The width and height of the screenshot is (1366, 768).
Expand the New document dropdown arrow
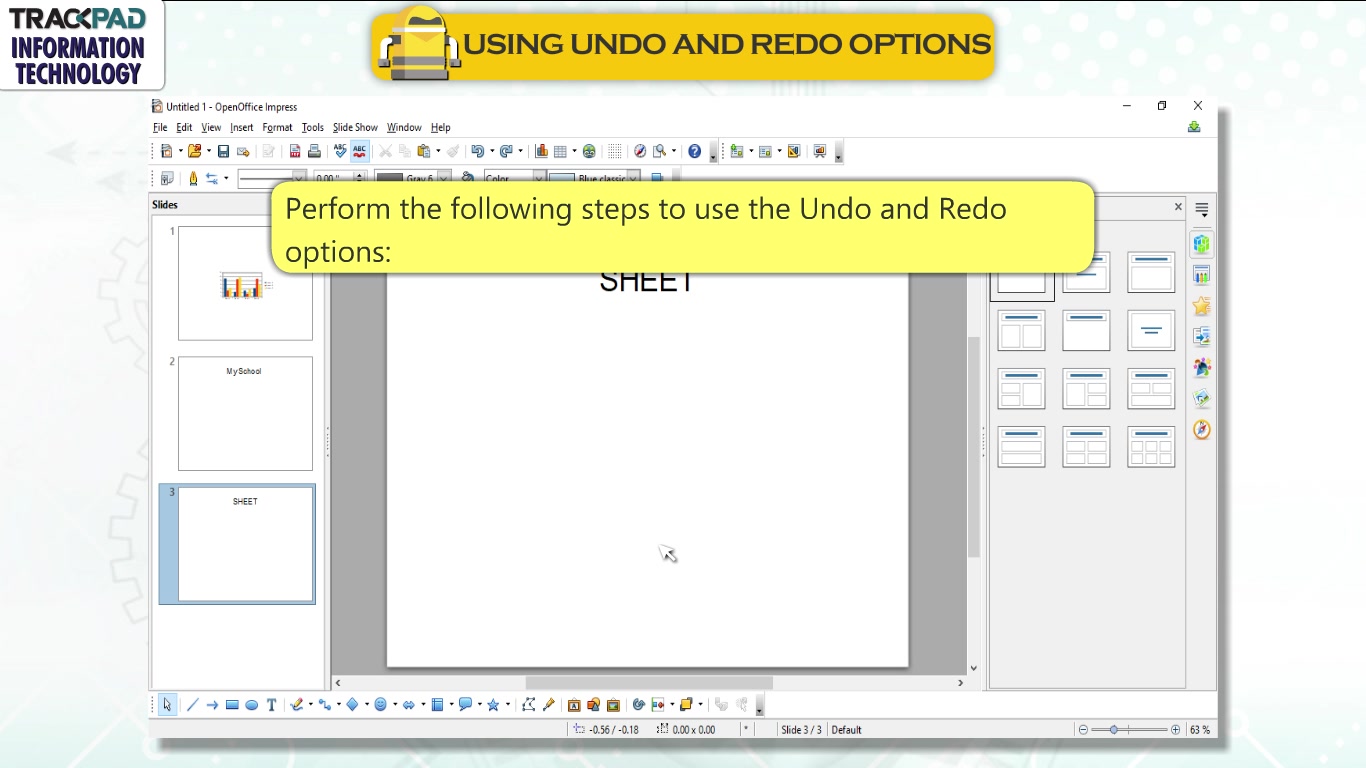[x=180, y=151]
